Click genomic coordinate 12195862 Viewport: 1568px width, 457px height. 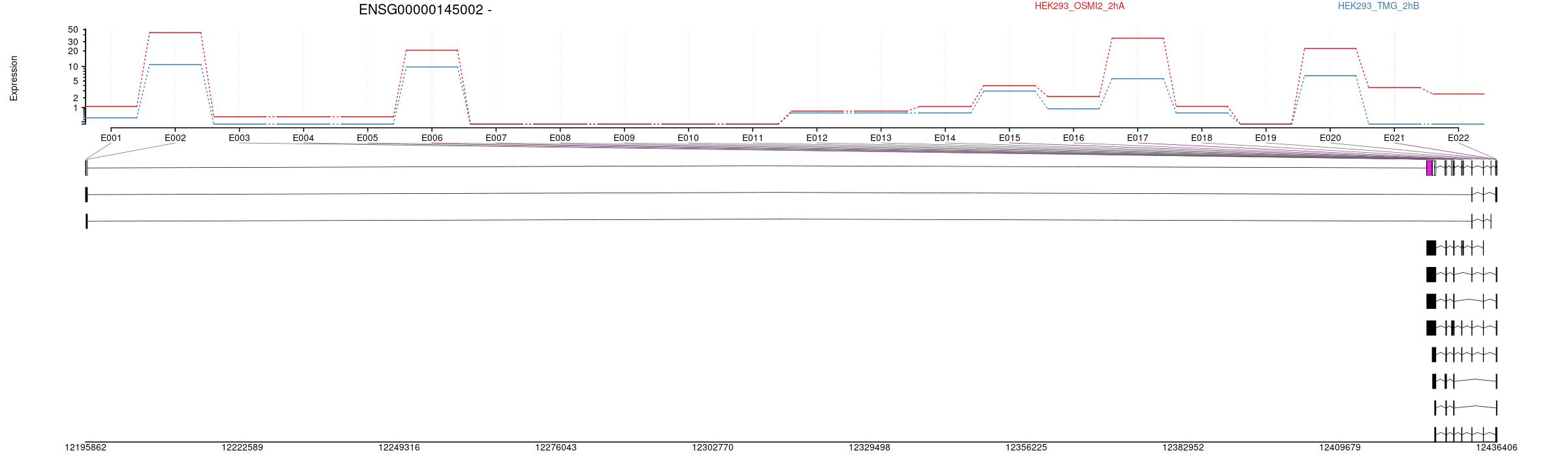click(86, 448)
